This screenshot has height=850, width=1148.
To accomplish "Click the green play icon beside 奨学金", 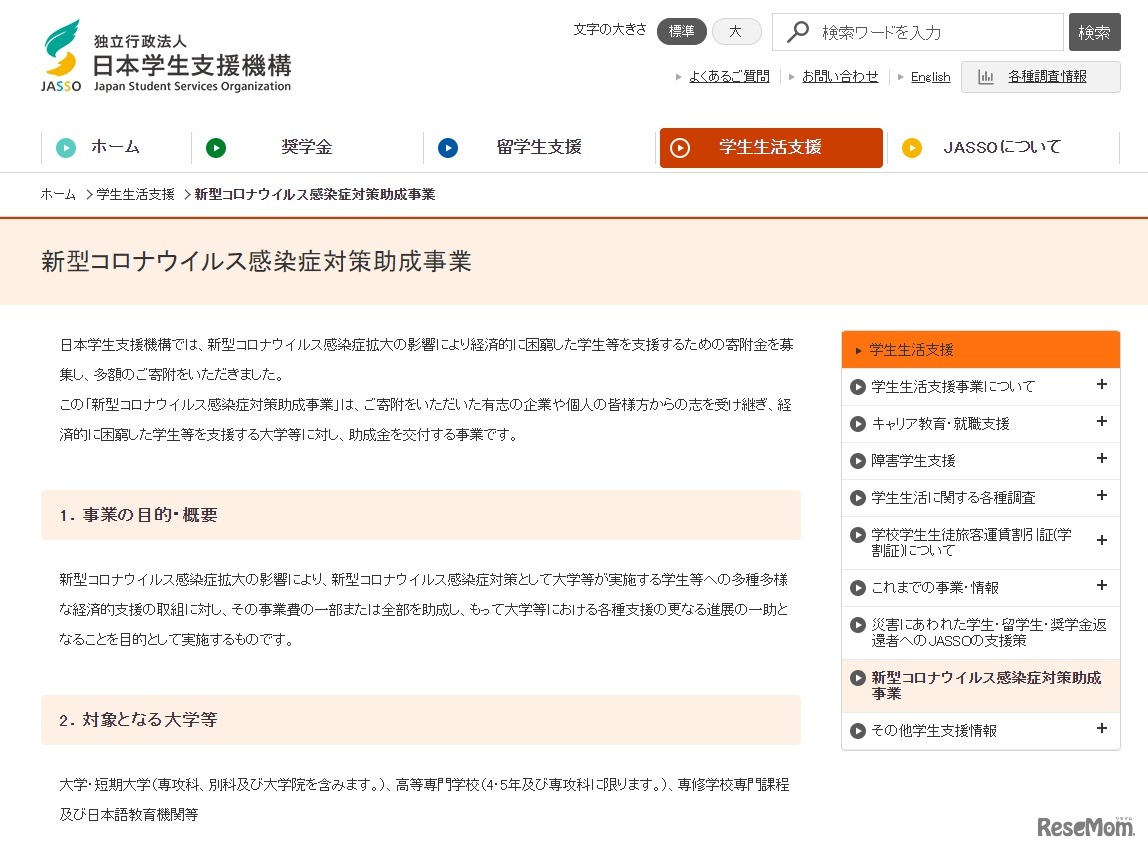I will coord(216,147).
